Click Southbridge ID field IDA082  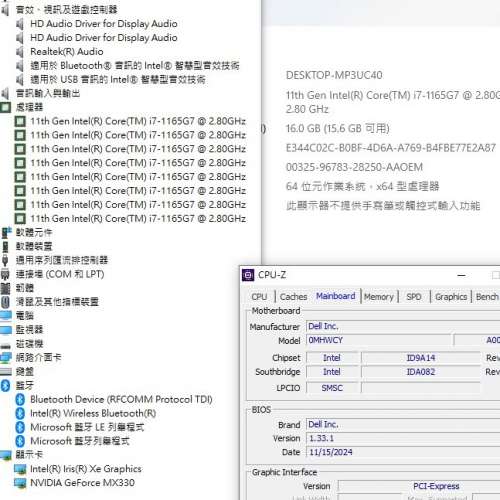click(421, 372)
